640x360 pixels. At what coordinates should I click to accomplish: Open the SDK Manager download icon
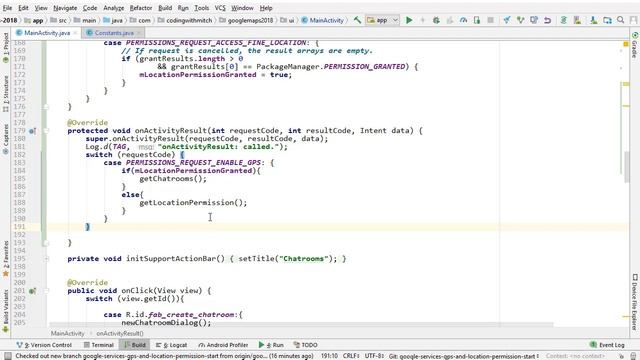coord(593,20)
